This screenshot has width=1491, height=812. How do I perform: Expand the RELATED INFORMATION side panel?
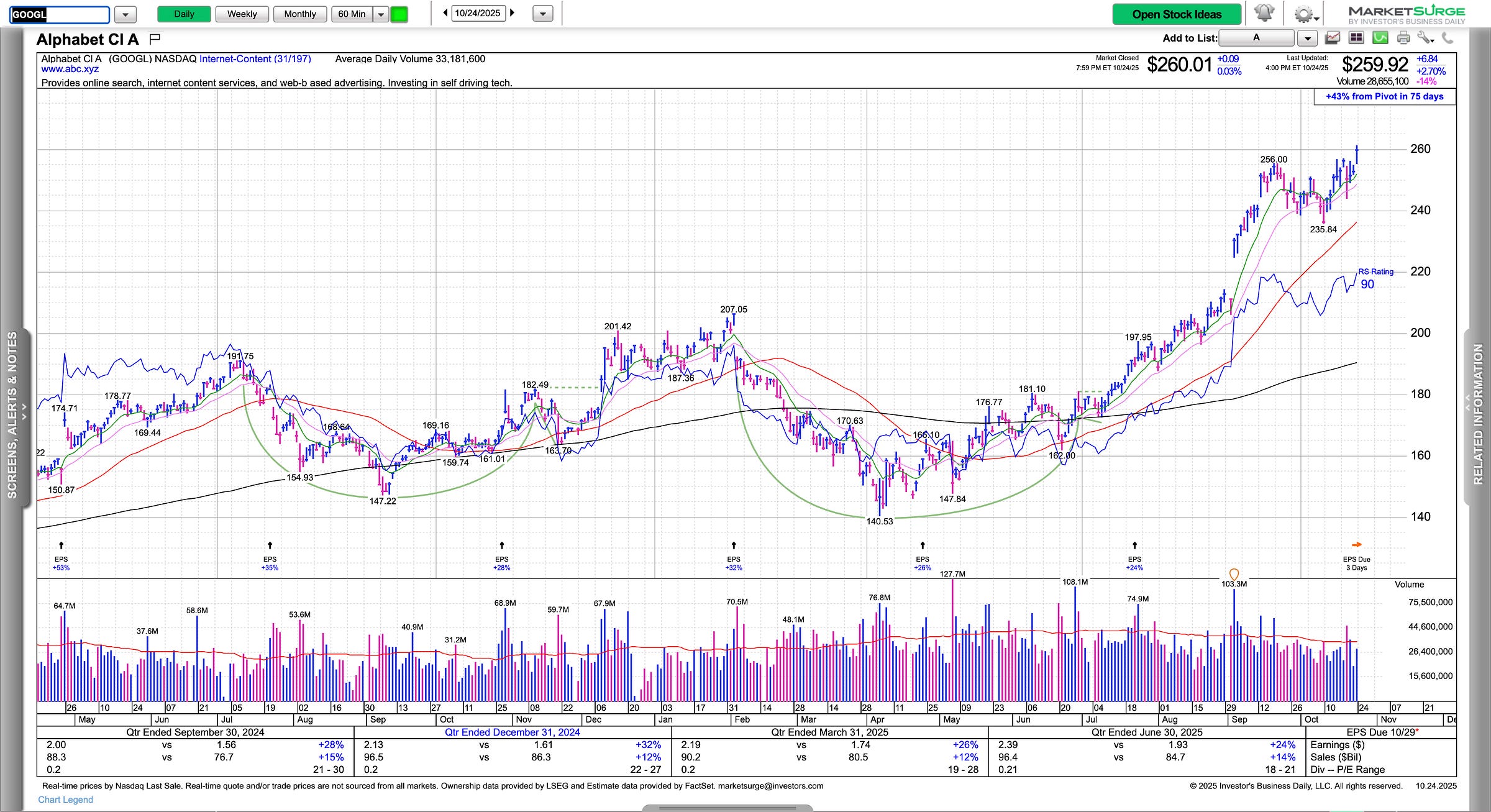tap(1478, 415)
